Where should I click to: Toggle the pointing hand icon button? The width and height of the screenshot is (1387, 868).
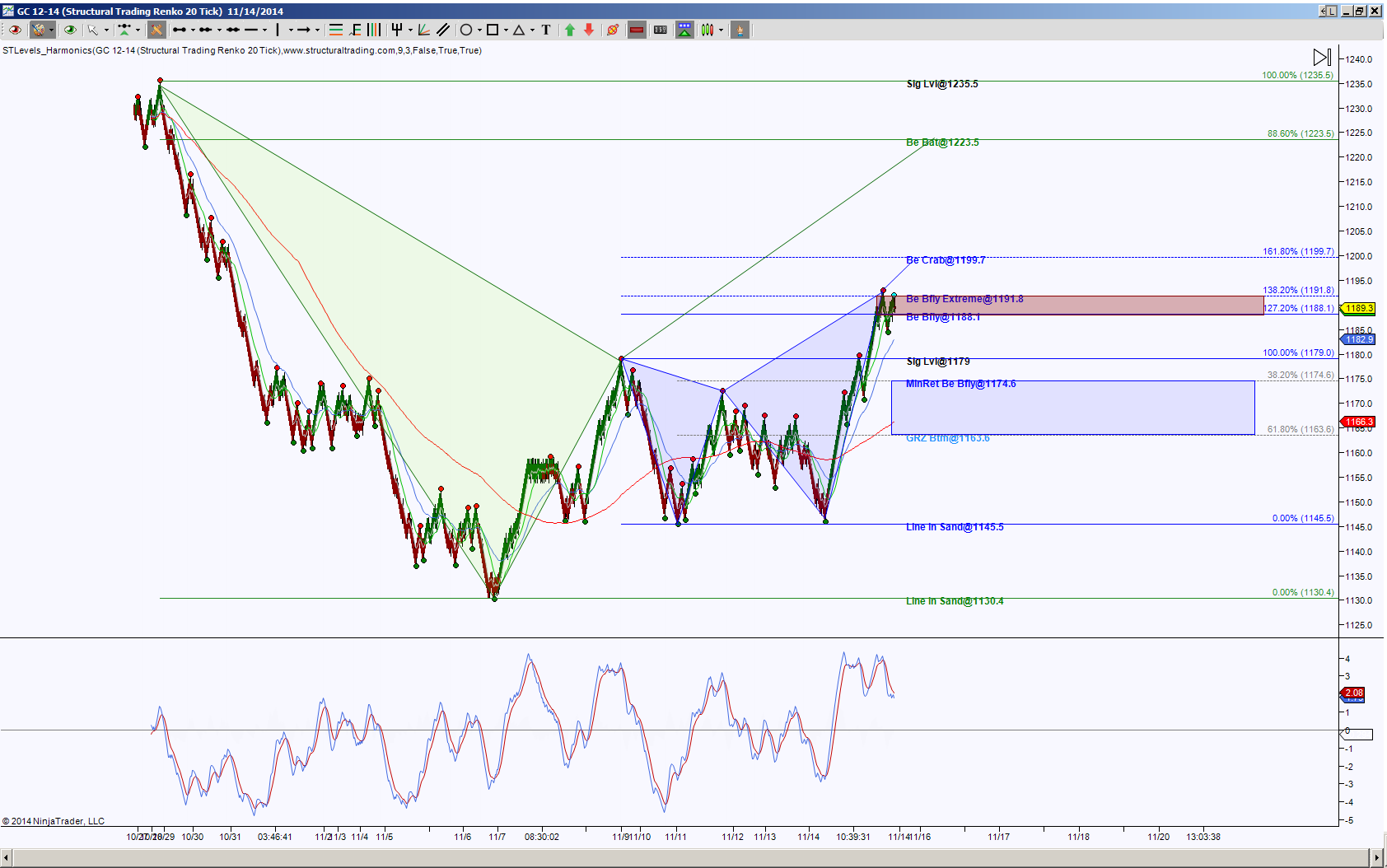(x=740, y=30)
